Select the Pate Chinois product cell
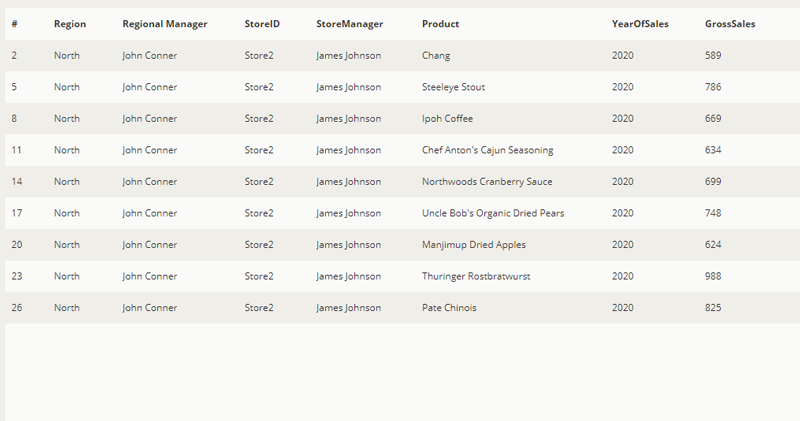This screenshot has width=800, height=421. coord(449,308)
